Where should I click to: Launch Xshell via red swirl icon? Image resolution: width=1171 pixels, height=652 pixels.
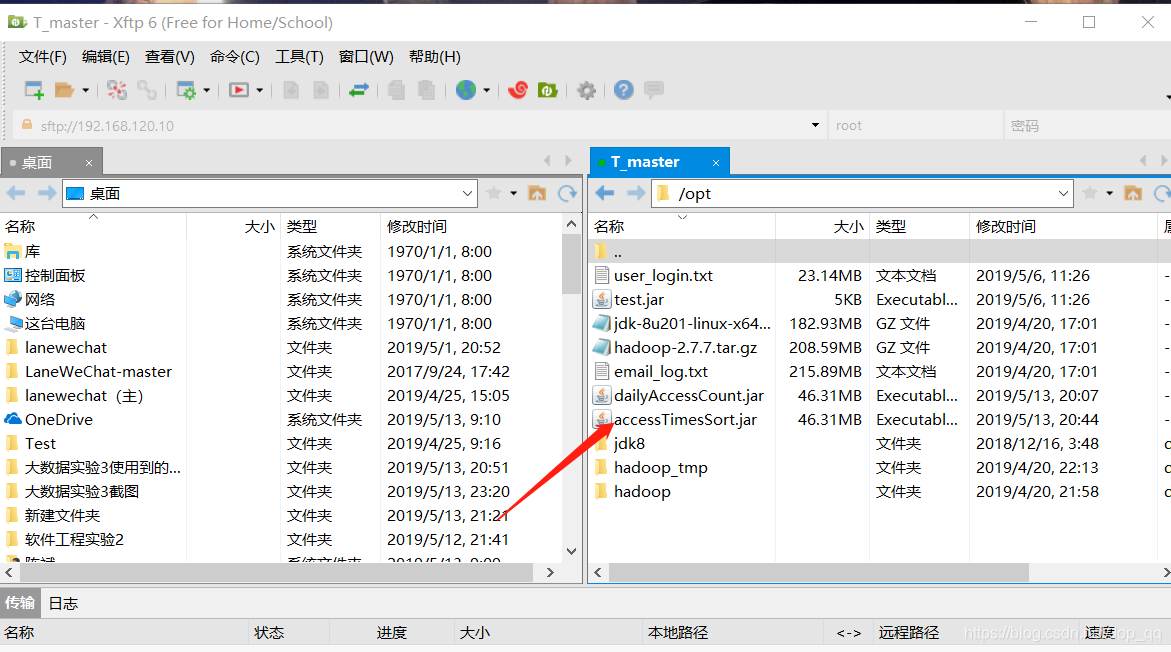pos(518,90)
